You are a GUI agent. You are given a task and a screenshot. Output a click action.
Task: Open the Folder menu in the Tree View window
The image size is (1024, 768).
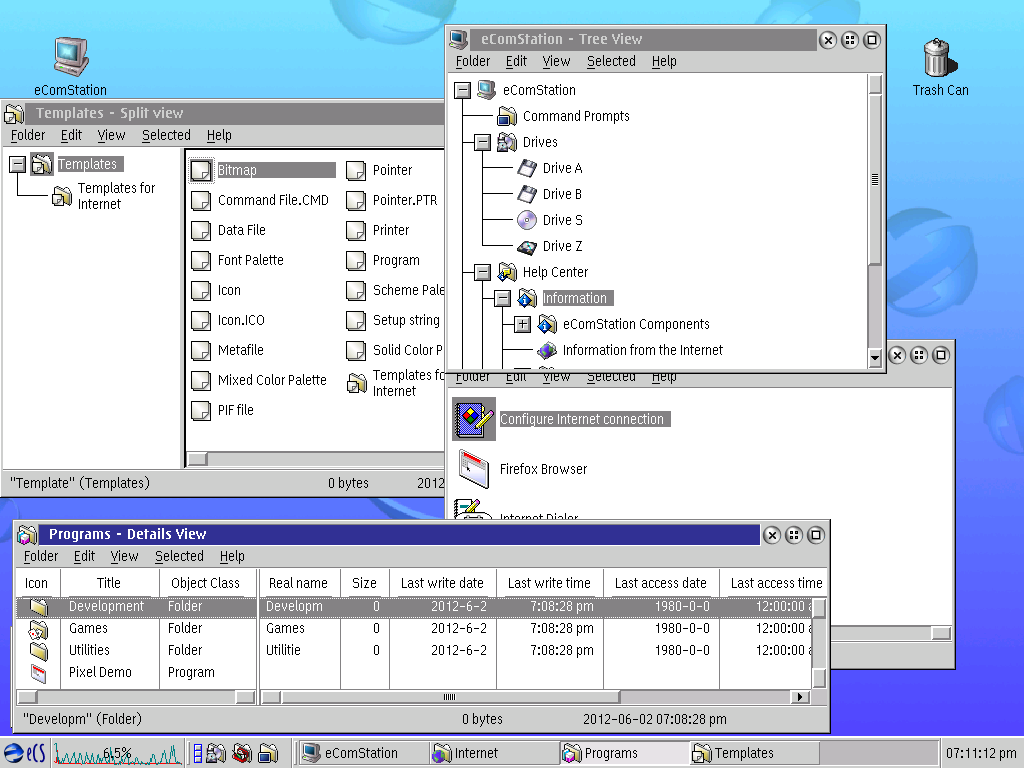473,61
